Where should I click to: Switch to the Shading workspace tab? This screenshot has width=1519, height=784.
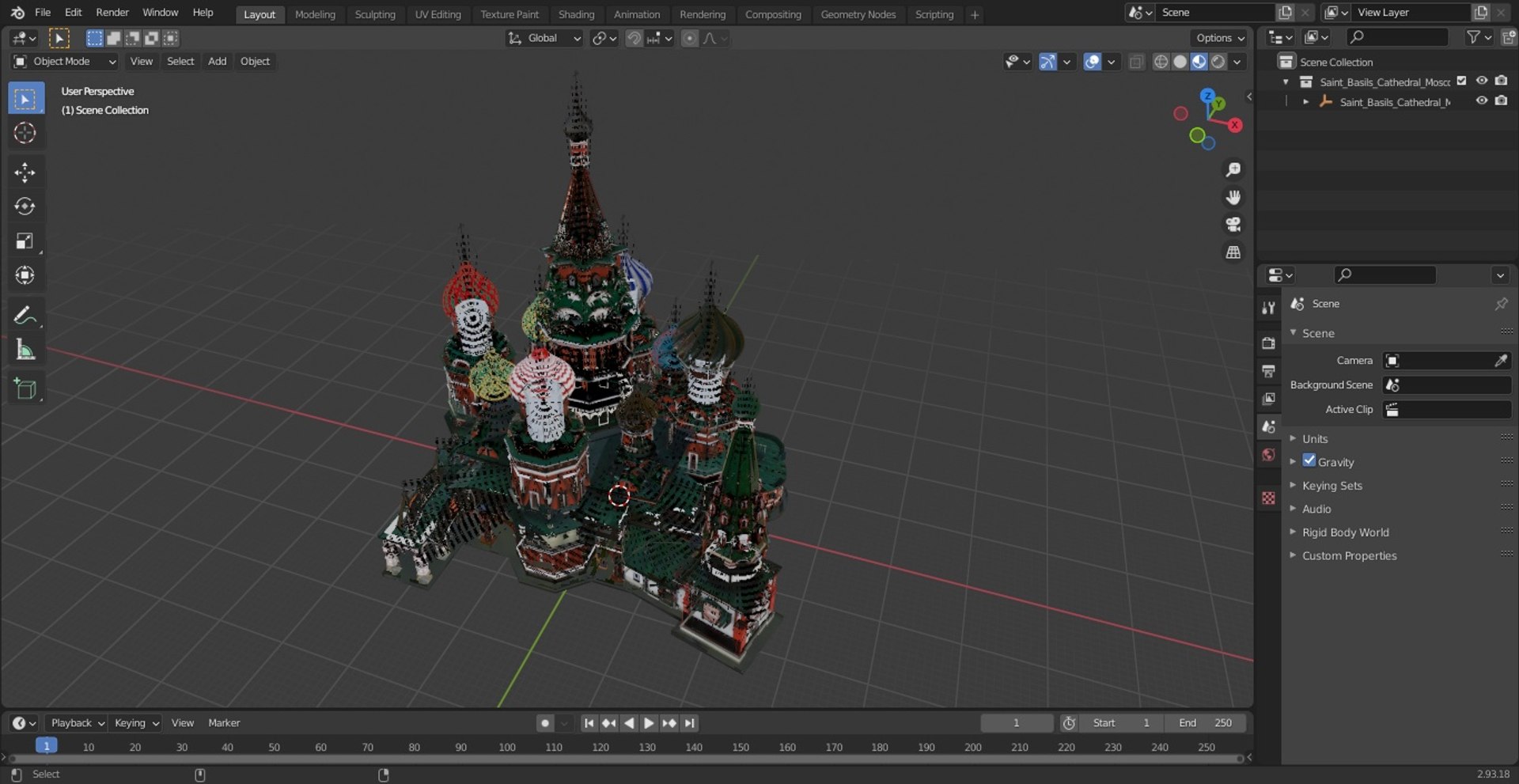pyautogui.click(x=576, y=14)
